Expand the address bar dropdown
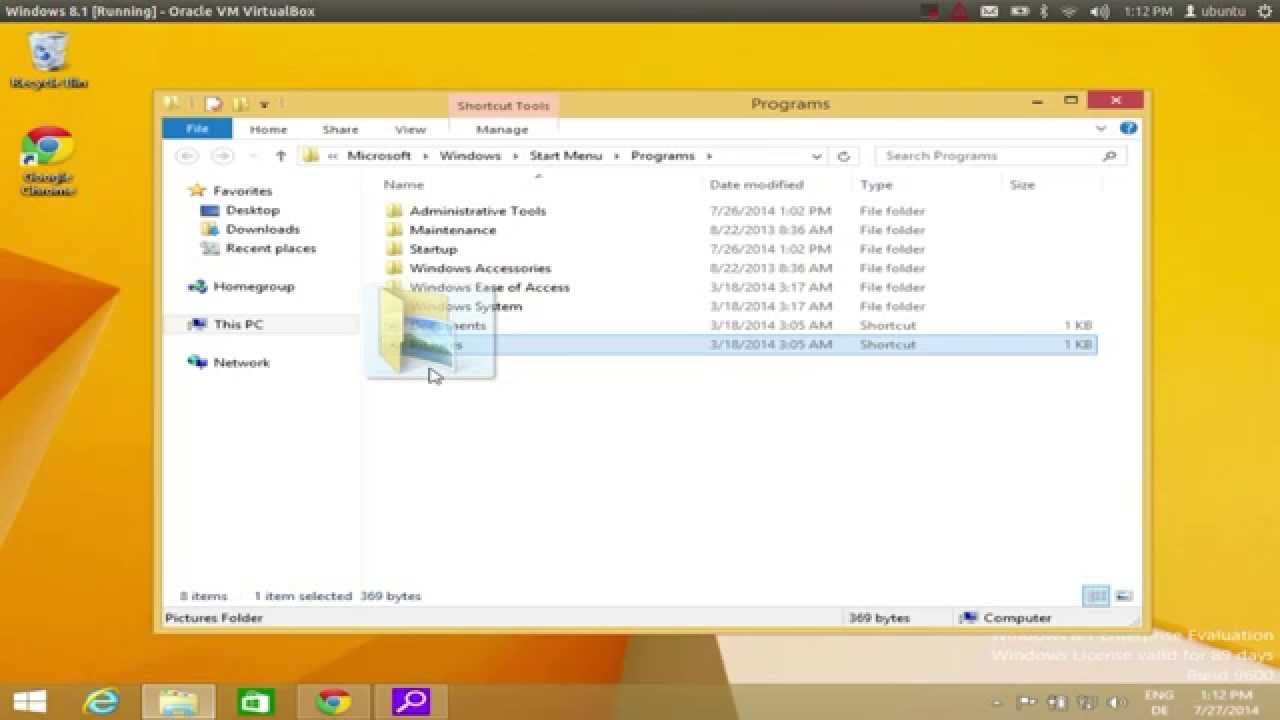1280x720 pixels. click(817, 156)
